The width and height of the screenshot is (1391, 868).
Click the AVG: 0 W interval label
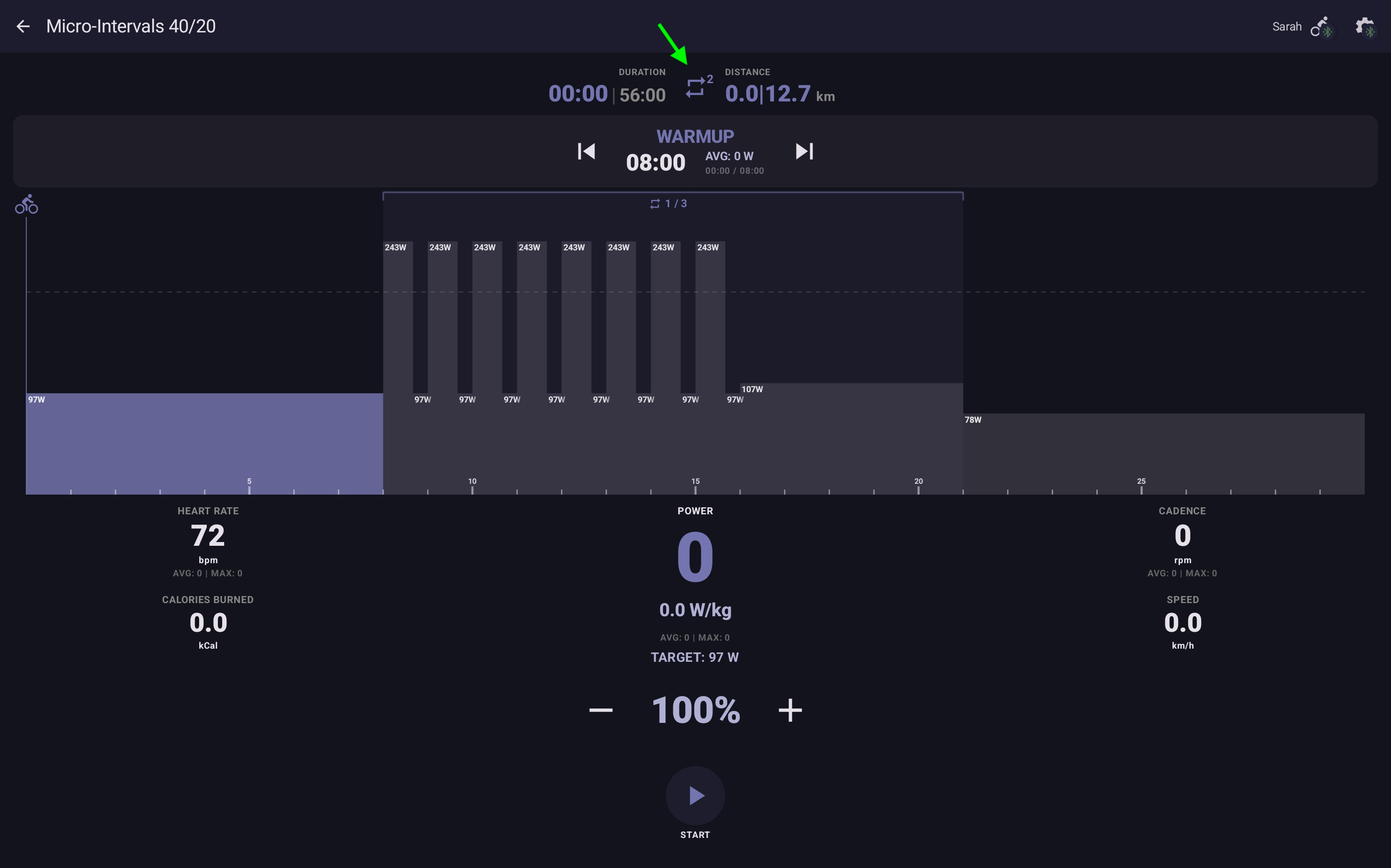point(729,156)
